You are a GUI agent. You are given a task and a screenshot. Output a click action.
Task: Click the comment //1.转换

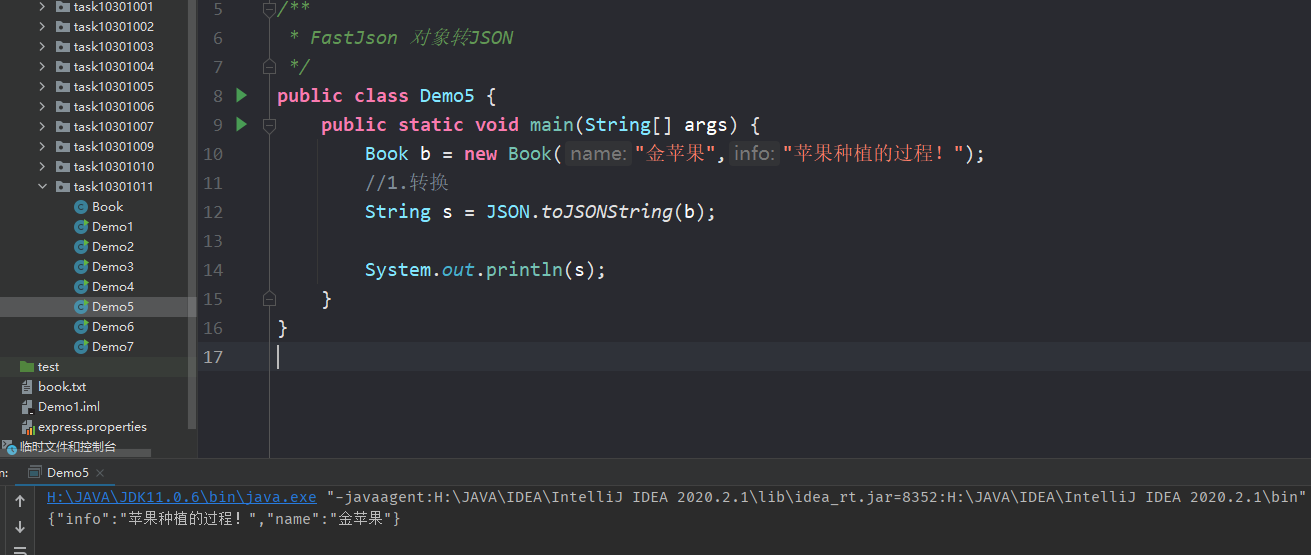[x=406, y=183]
